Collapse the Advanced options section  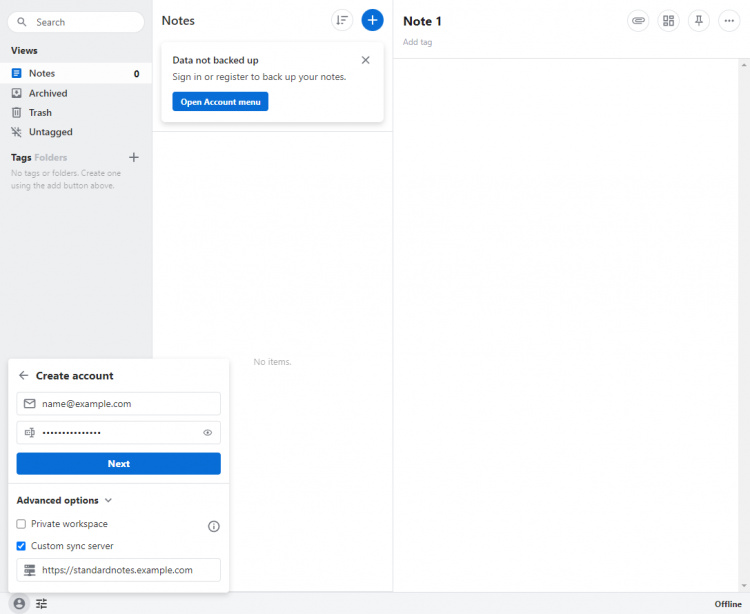(x=65, y=500)
